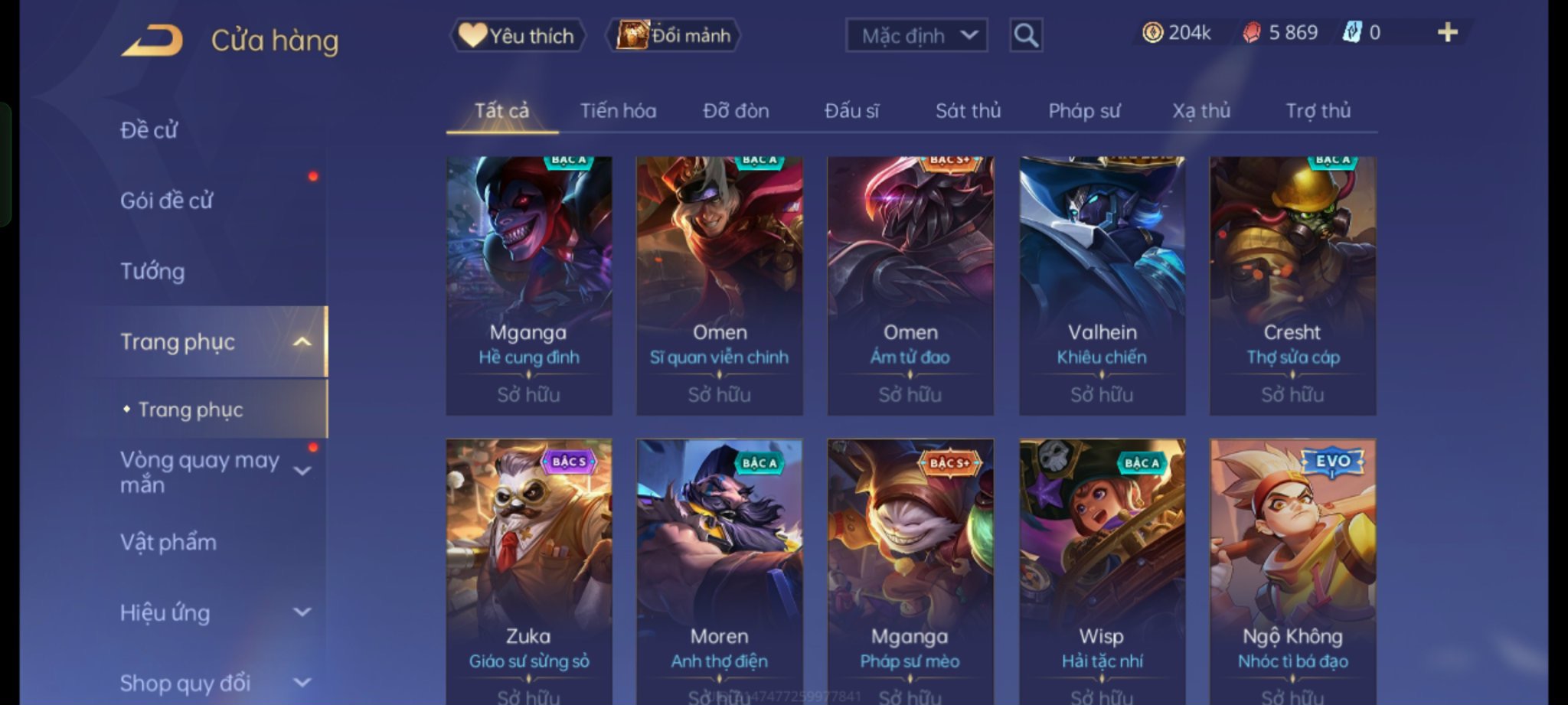Image resolution: width=1568 pixels, height=705 pixels.
Task: Open Đổi mảnh fragment exchange chest
Action: (673, 35)
